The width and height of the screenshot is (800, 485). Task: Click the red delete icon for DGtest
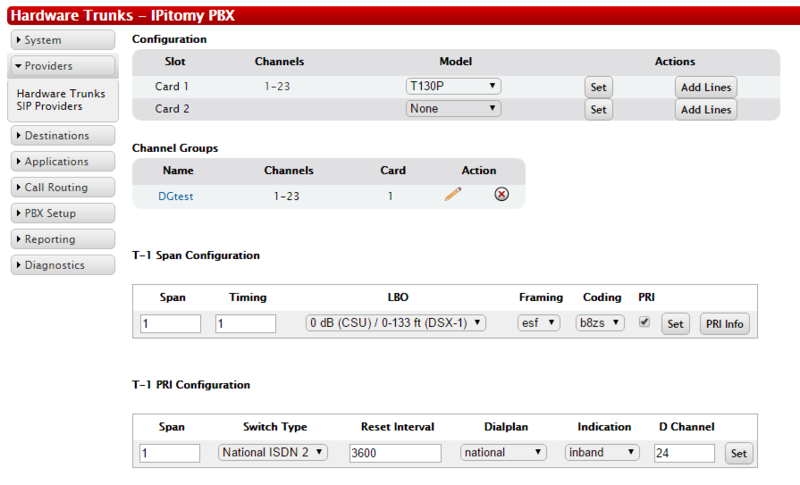501,195
